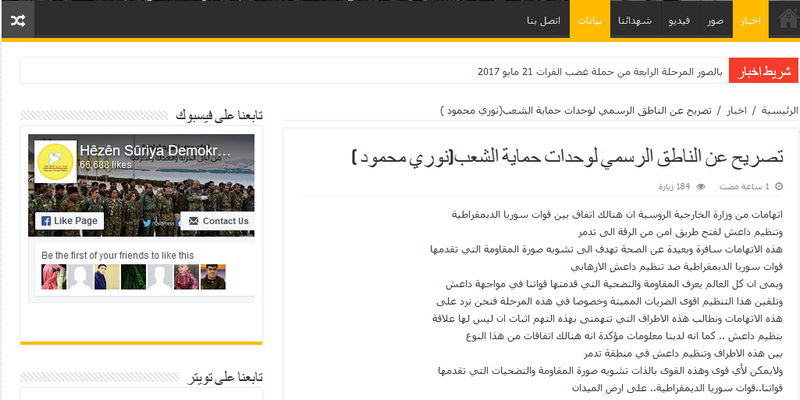Viewport: 800px width, 400px height.
Task: Open the صور menu item
Action: [713, 21]
